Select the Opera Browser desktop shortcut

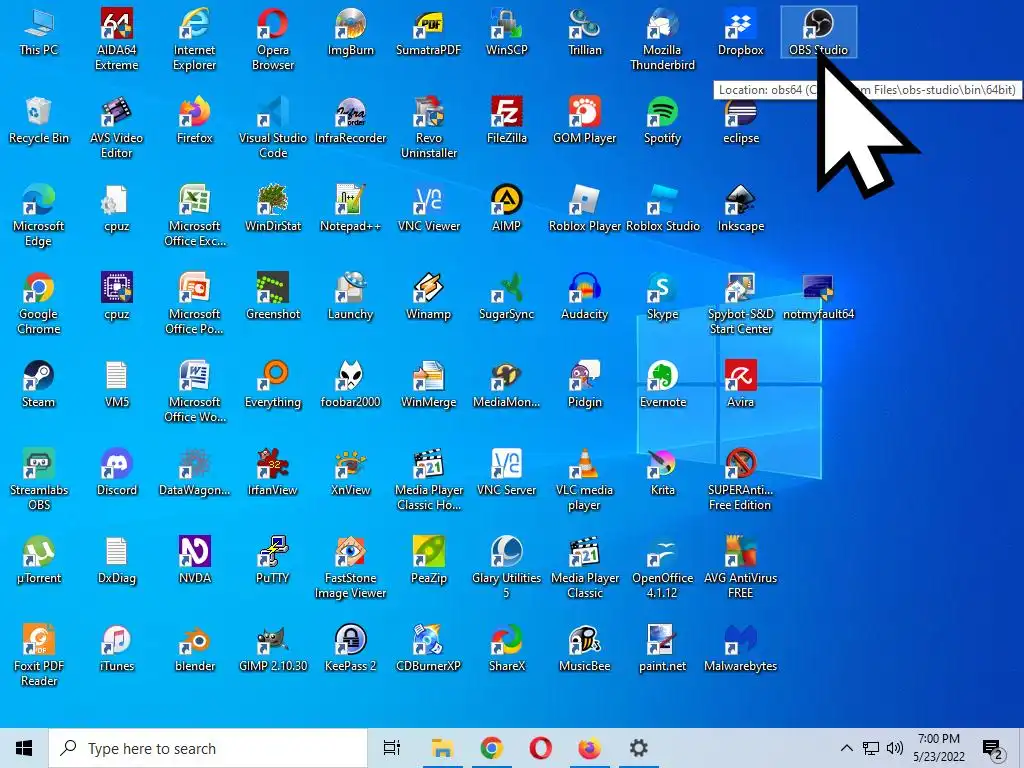(x=273, y=39)
